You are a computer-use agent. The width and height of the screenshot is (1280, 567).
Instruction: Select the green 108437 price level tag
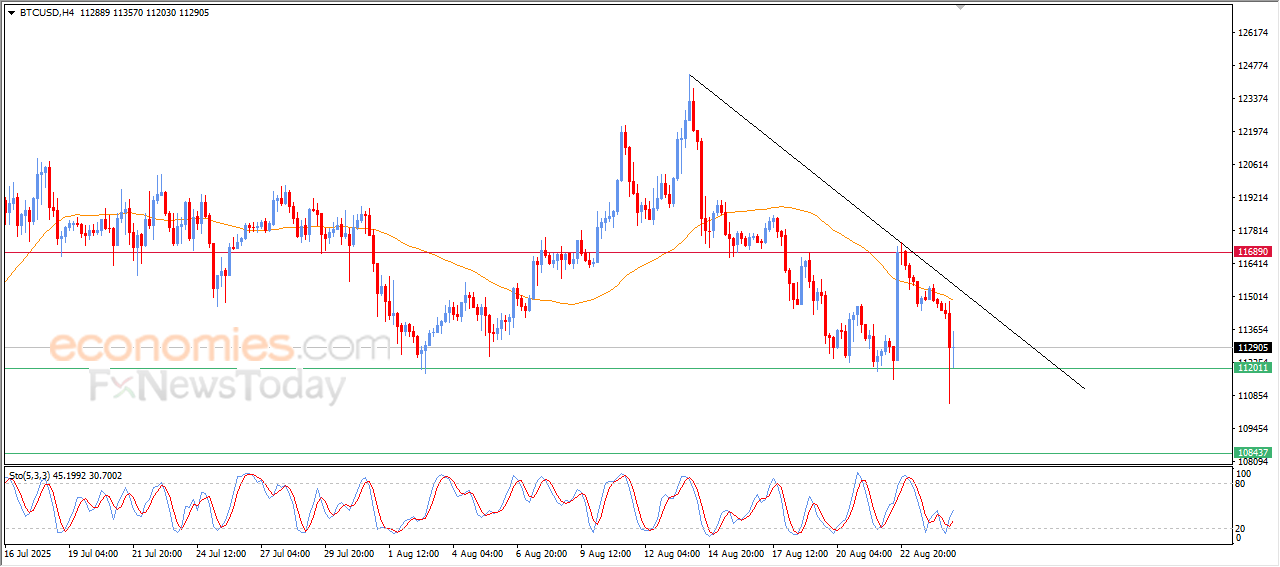(1253, 453)
